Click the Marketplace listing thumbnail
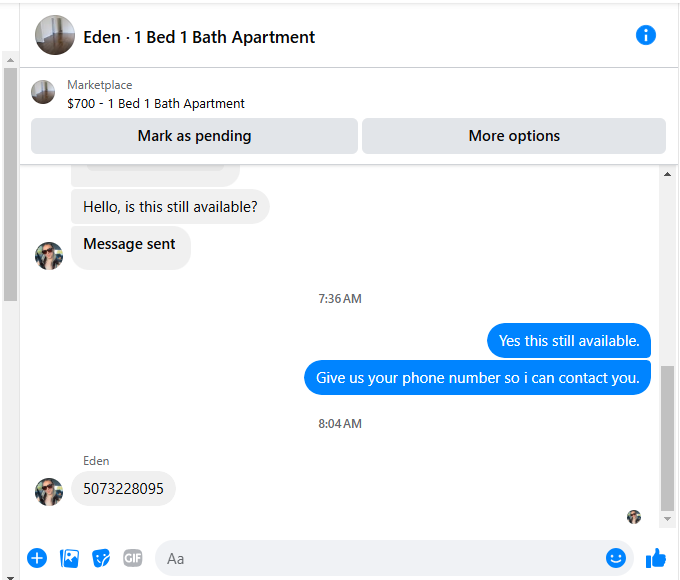Image resolution: width=680 pixels, height=580 pixels. 43,92
